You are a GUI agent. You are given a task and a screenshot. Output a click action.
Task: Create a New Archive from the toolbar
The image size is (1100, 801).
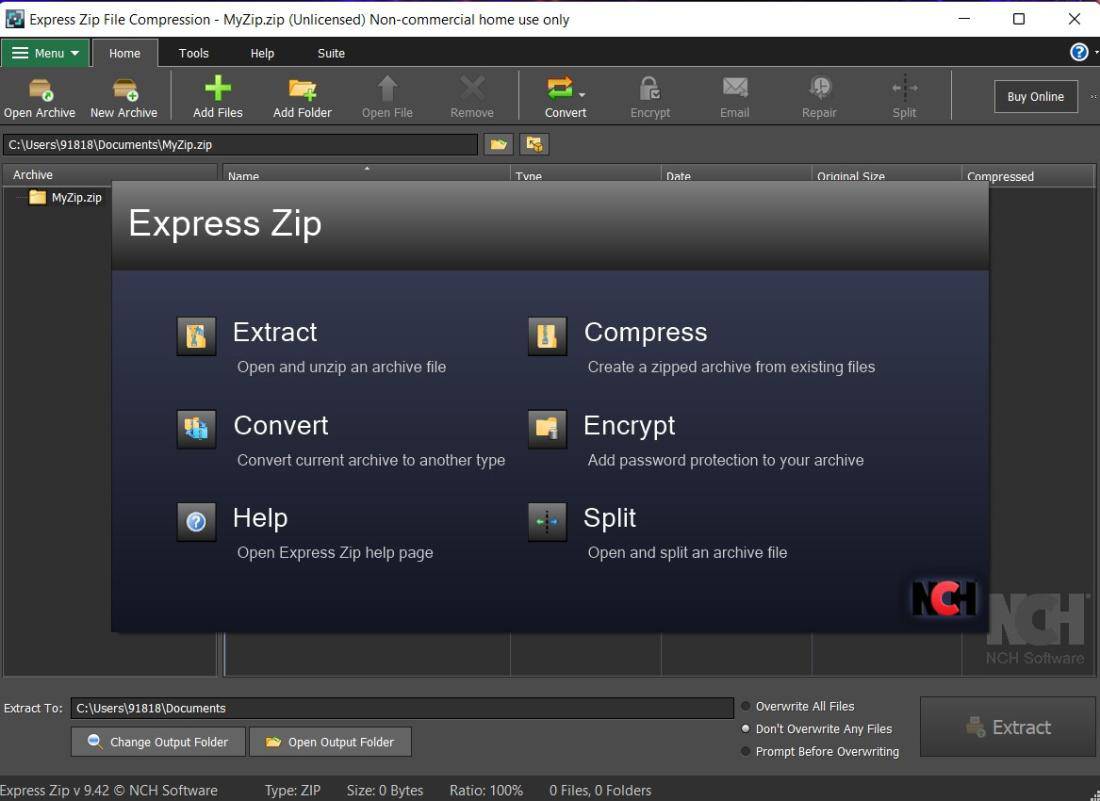coord(125,90)
